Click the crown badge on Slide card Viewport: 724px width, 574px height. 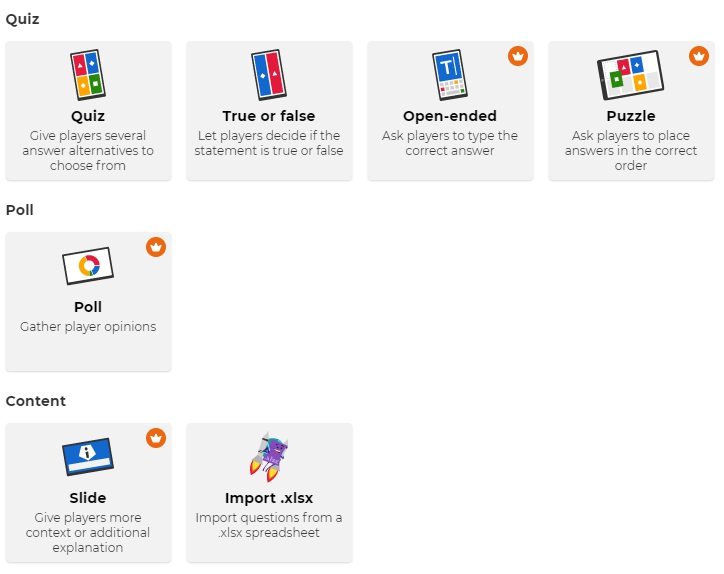[156, 438]
